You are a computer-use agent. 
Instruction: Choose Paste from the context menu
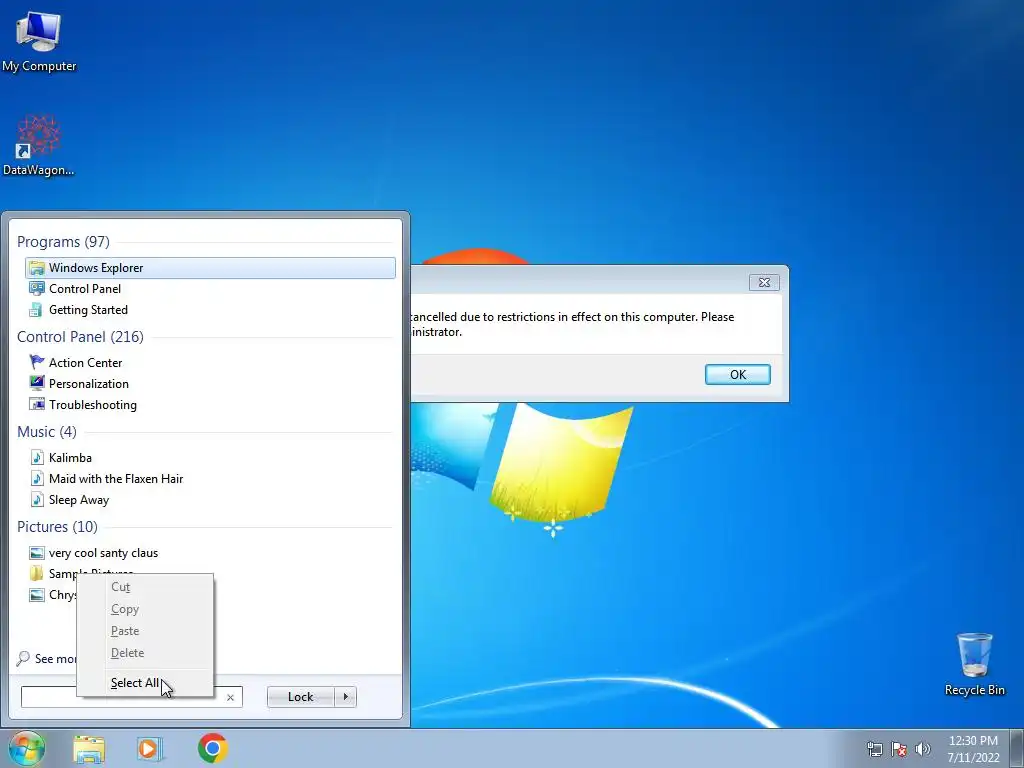(145, 631)
